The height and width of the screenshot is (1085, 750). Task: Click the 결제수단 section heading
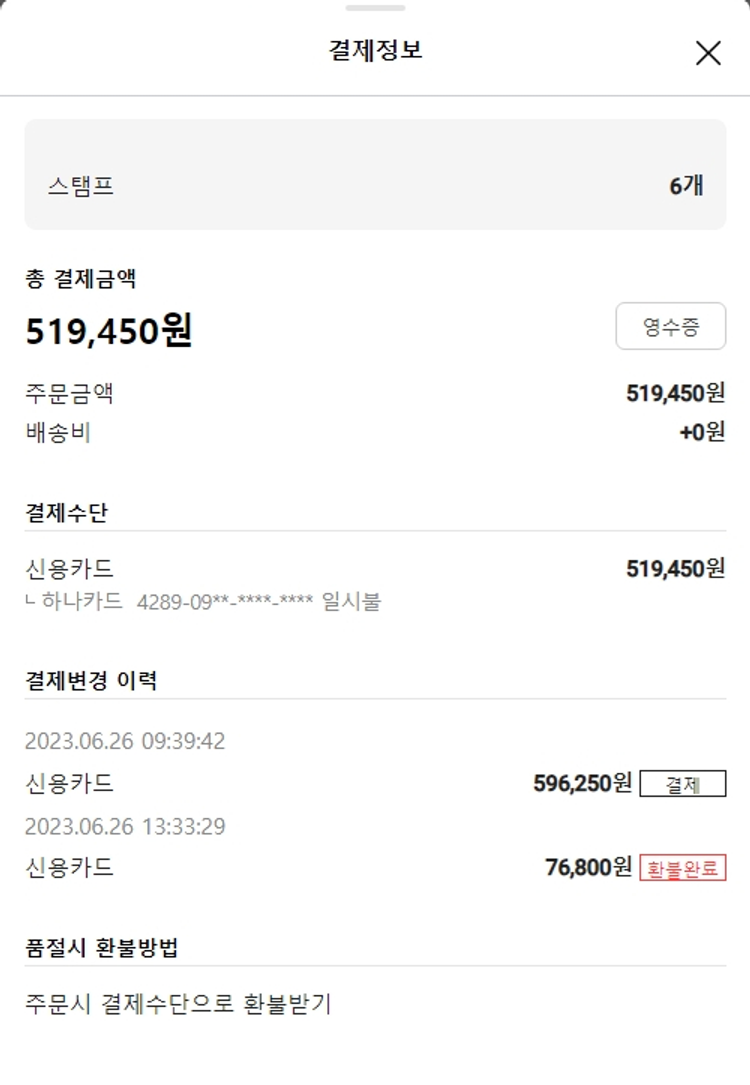tap(66, 513)
